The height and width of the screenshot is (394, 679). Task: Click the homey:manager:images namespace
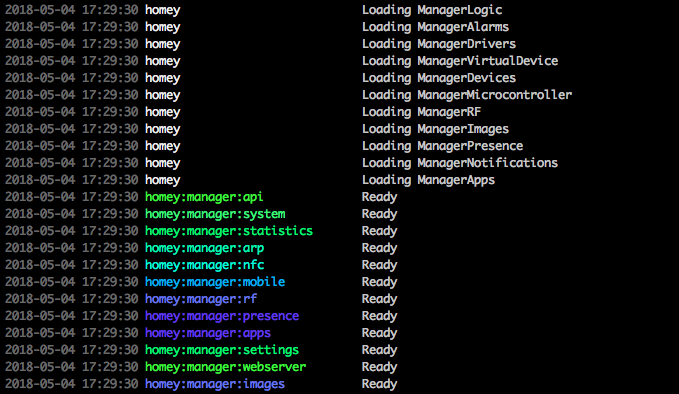pyautogui.click(x=215, y=384)
